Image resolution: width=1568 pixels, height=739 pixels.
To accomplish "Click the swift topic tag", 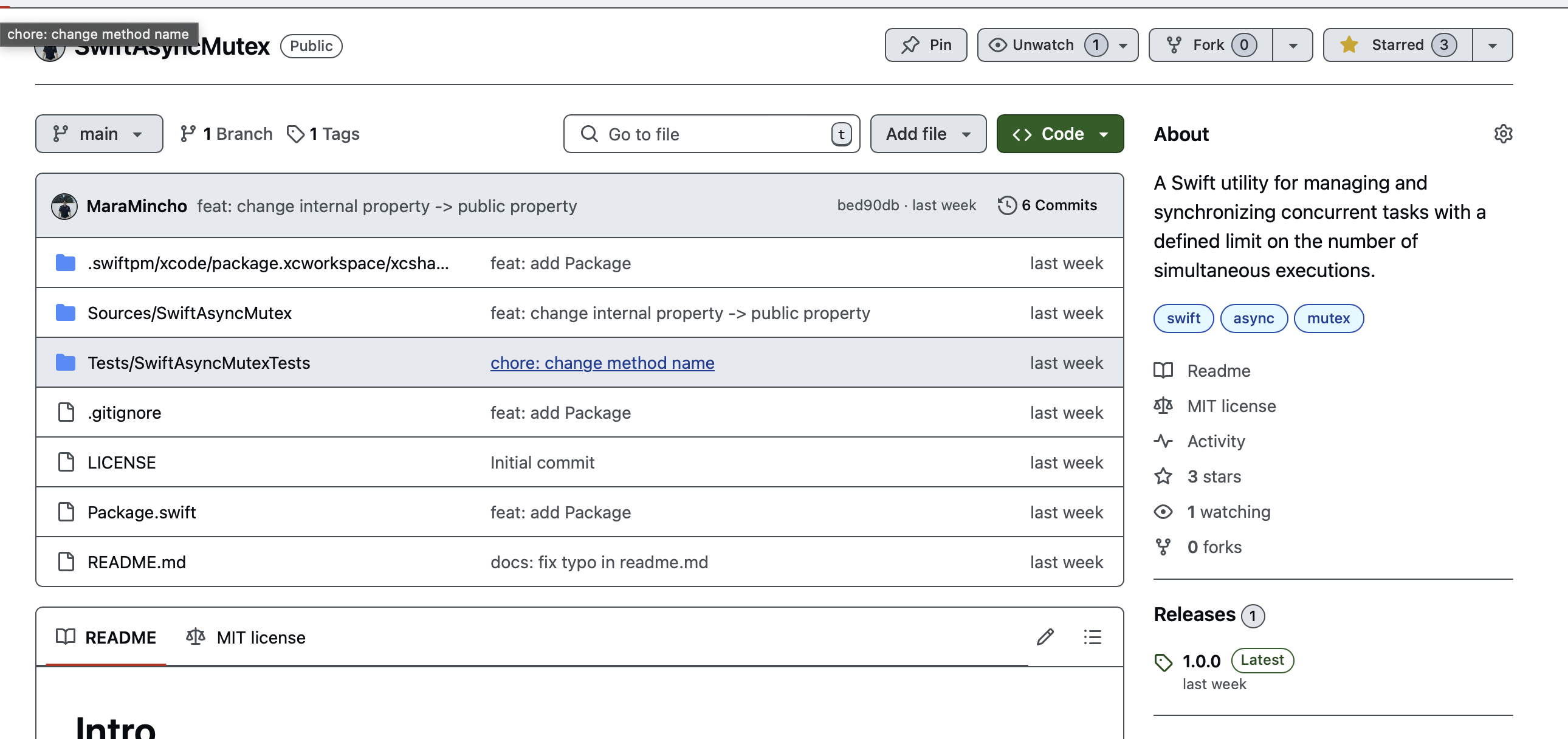I will tap(1183, 318).
